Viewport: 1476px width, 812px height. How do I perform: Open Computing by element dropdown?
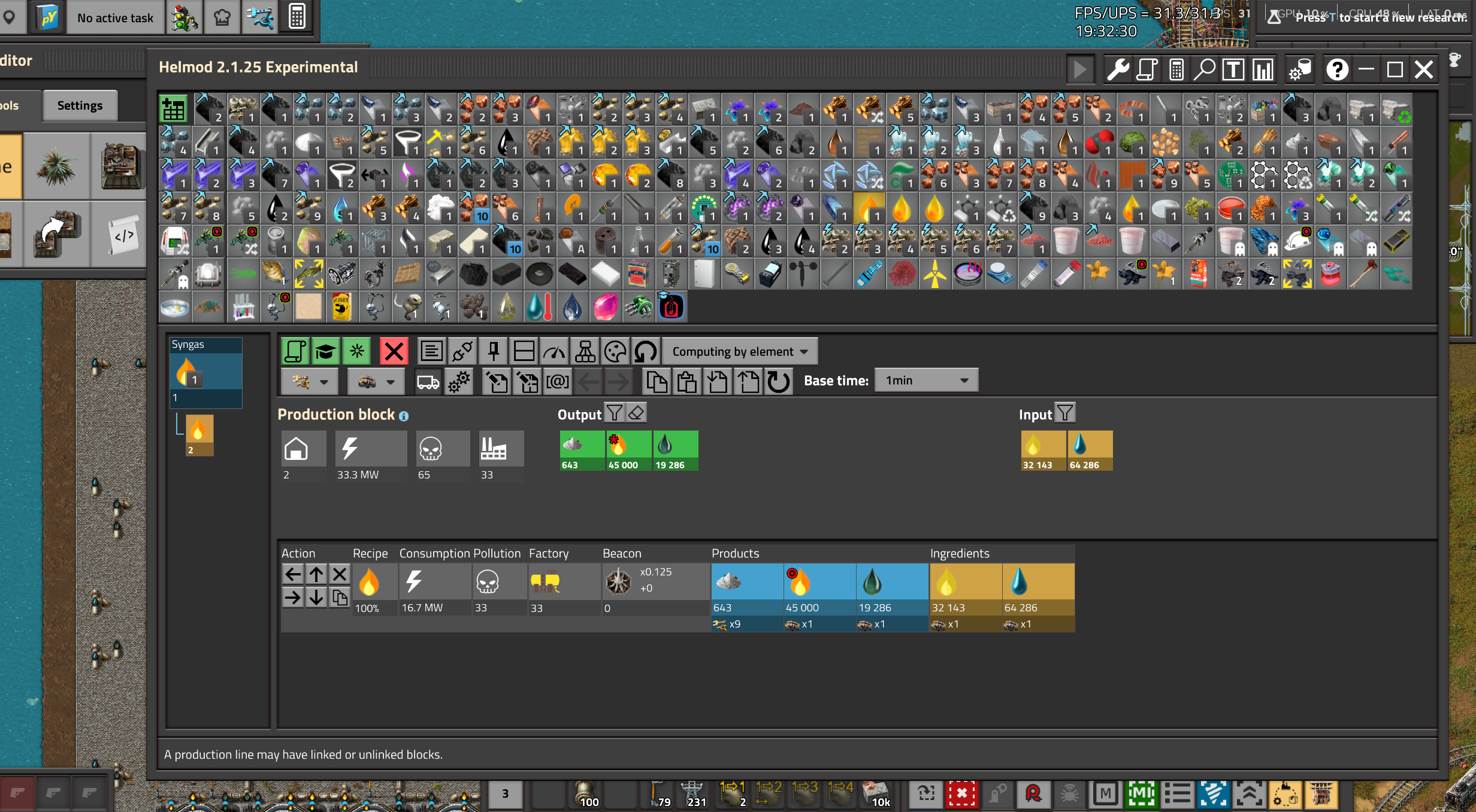pos(740,352)
